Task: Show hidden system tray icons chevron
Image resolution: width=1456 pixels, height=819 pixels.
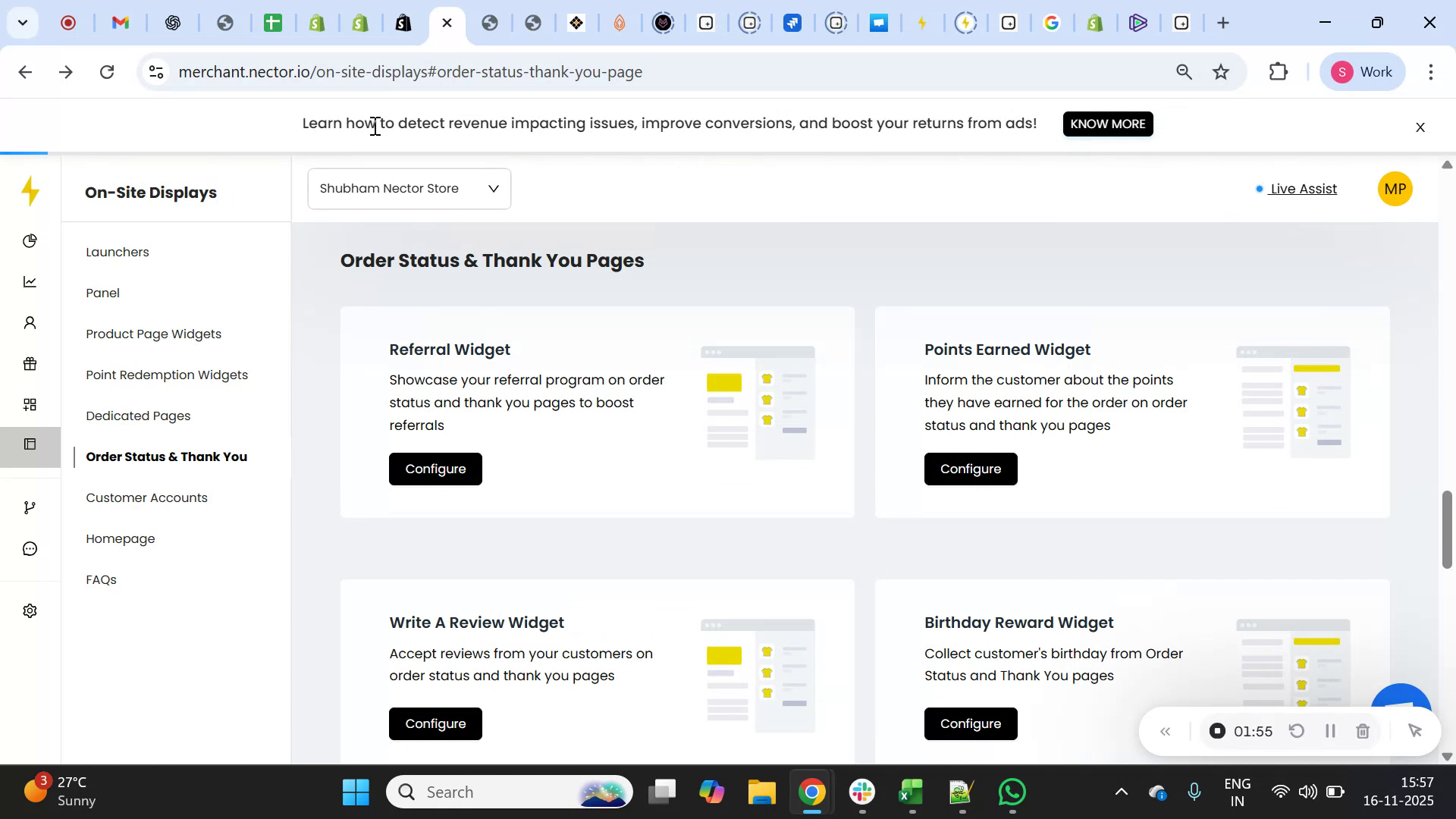Action: point(1121,792)
